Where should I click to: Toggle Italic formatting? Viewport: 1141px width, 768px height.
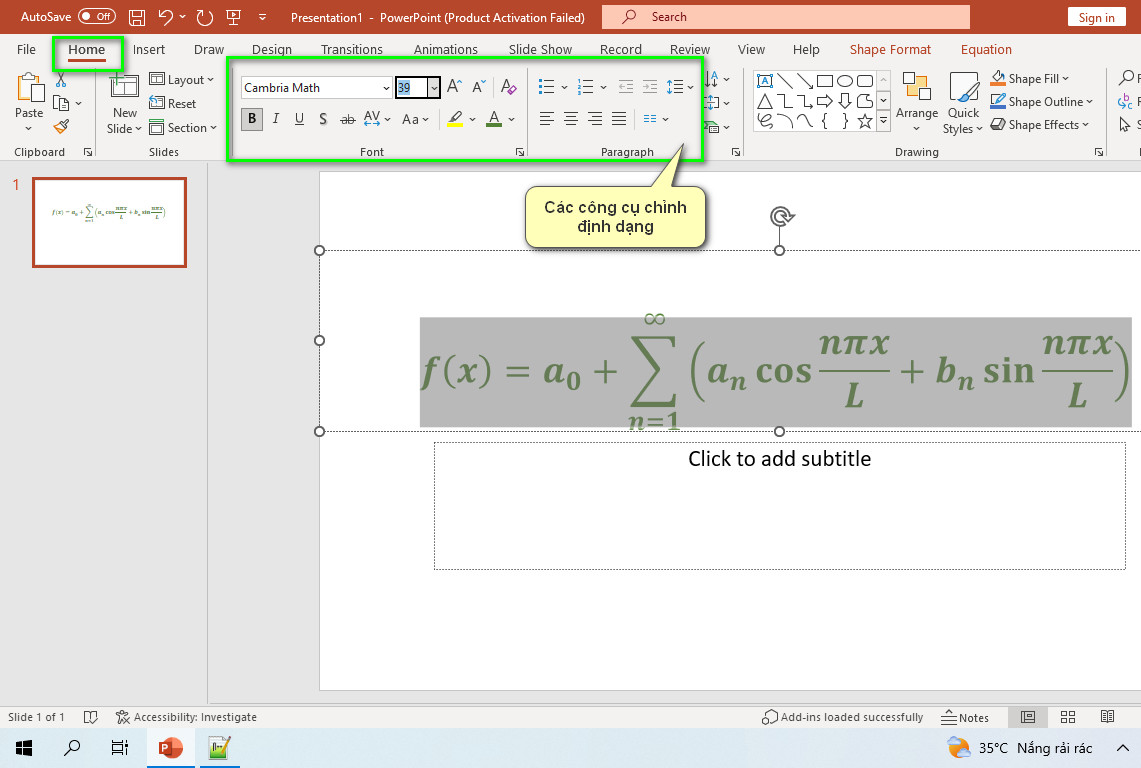click(x=276, y=119)
